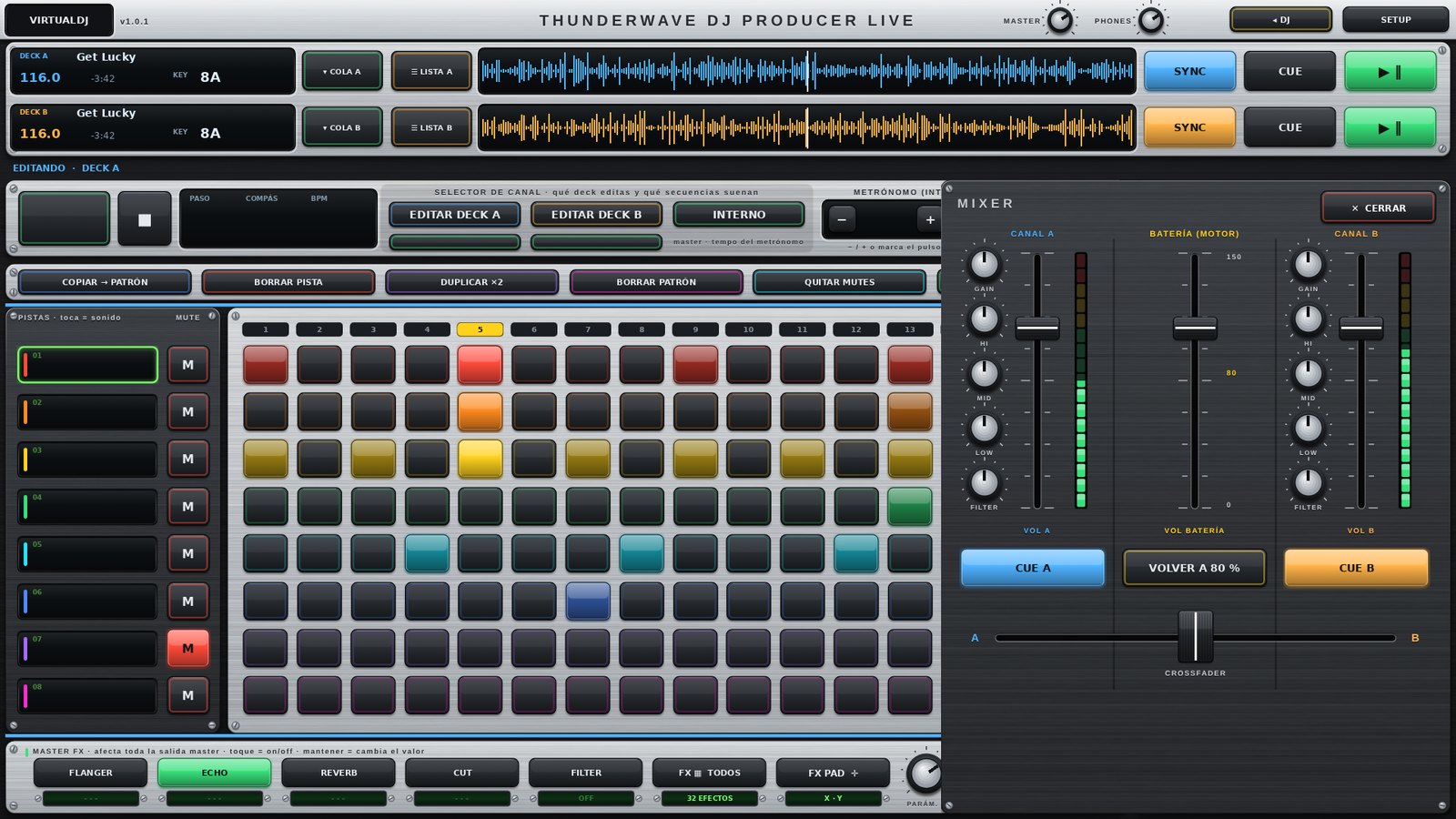Turn the master FX PARÁM knob
Image resolution: width=1456 pixels, height=819 pixels.
pos(925,773)
